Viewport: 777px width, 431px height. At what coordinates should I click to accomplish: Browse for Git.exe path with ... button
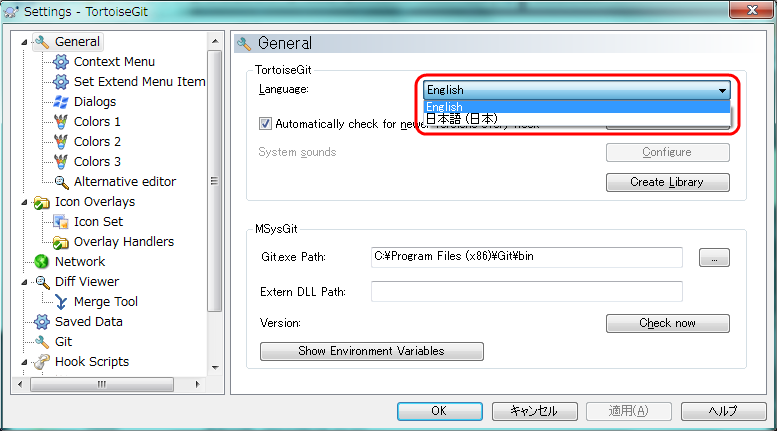[x=714, y=258]
